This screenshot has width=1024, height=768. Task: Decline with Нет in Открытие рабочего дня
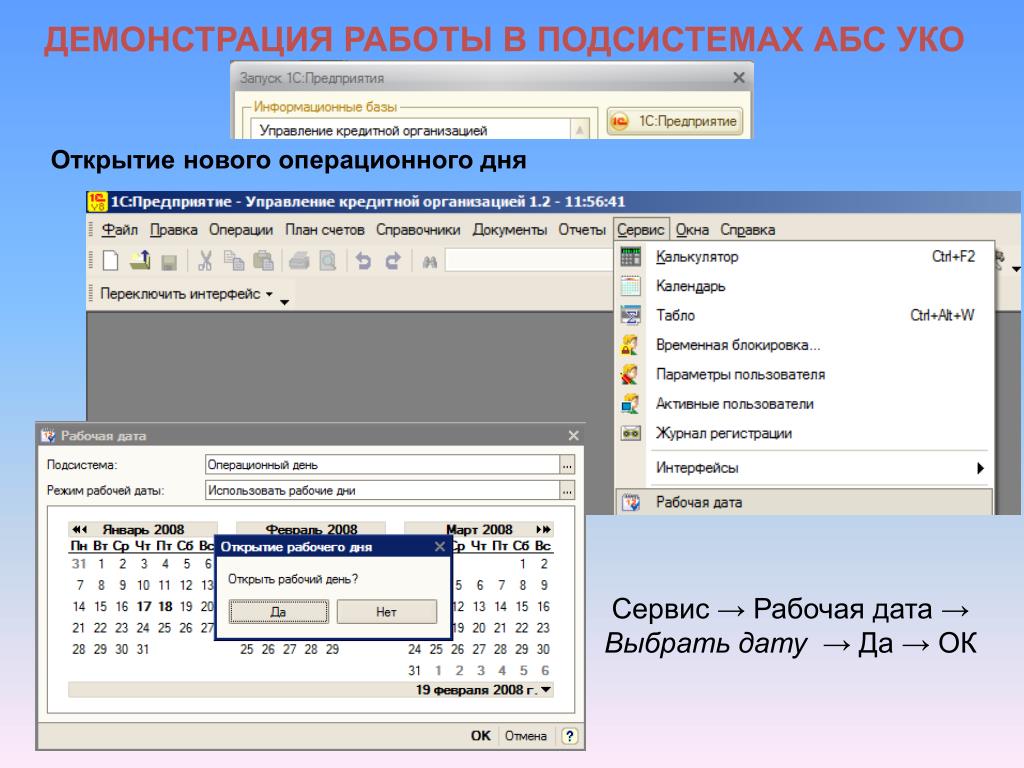[x=387, y=612]
